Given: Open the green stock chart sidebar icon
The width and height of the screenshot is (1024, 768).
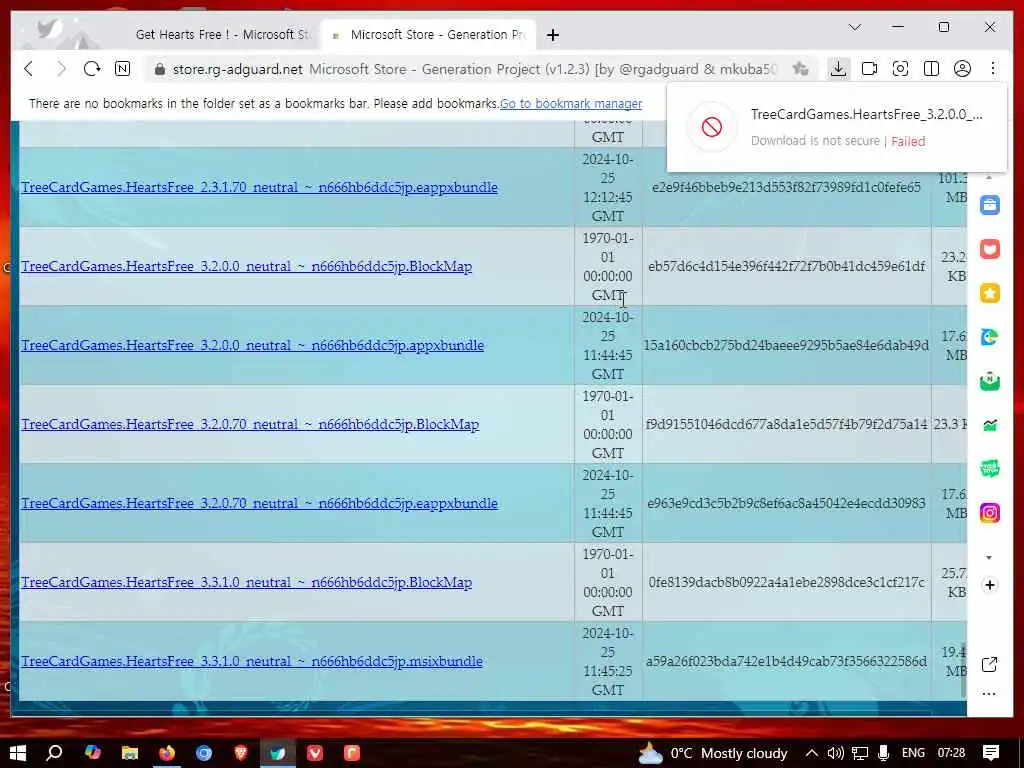Looking at the screenshot, I should [x=989, y=425].
